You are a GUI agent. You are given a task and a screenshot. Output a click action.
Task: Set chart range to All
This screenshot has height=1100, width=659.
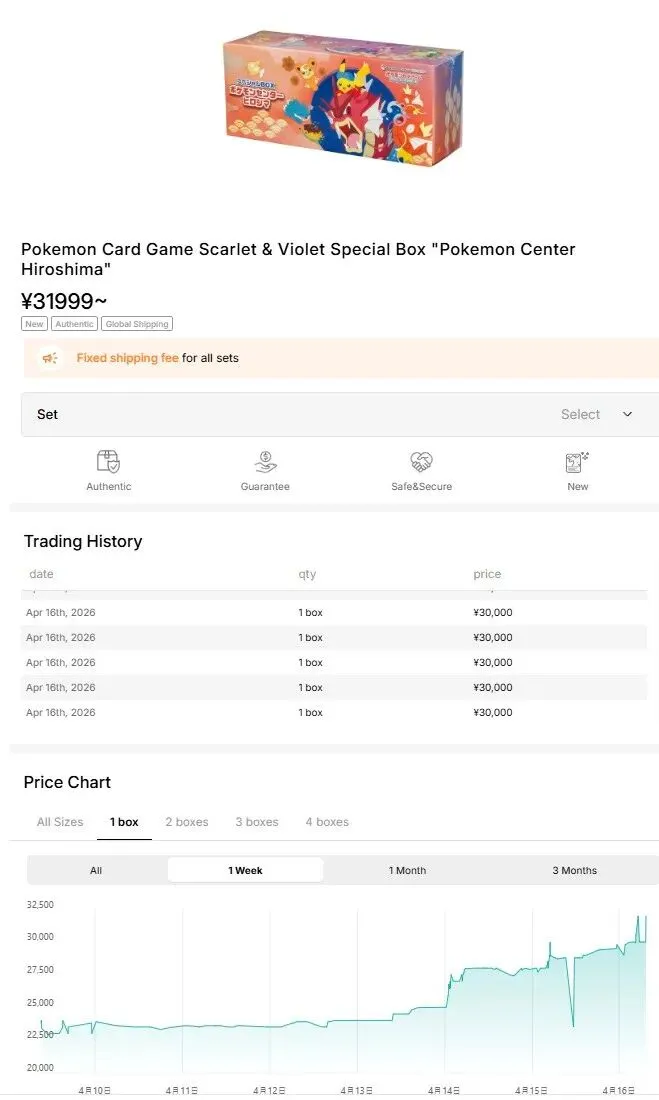(x=96, y=870)
